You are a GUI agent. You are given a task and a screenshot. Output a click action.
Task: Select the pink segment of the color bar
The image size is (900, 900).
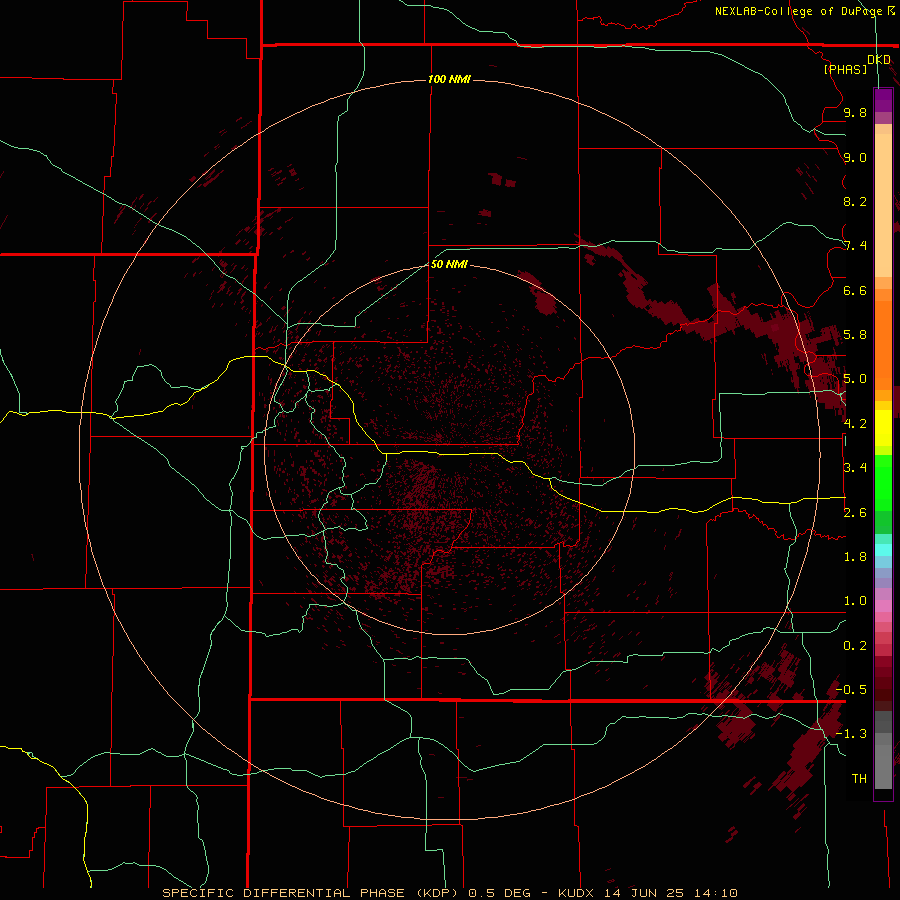pos(883,606)
